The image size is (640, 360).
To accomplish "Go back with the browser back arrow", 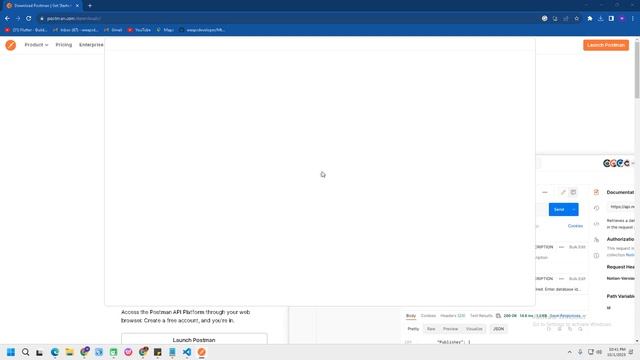I will click(x=7, y=18).
